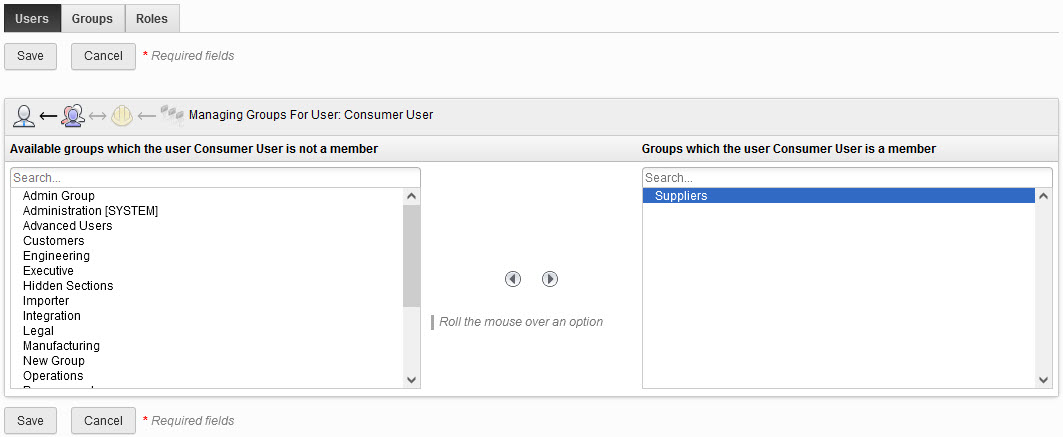This screenshot has width=1063, height=437.
Task: Click the bottom Cancel button
Action: point(103,420)
